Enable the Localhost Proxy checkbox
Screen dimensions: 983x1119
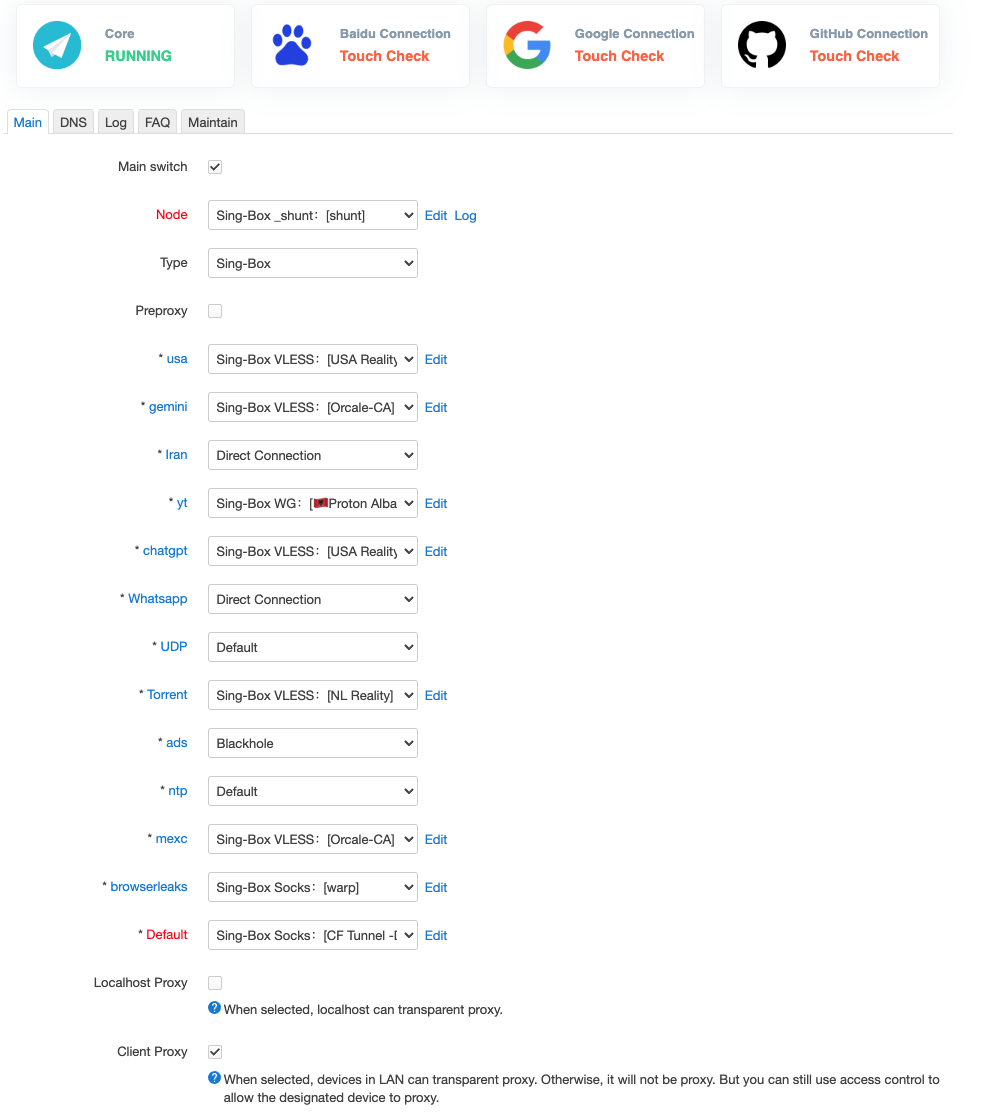point(215,983)
